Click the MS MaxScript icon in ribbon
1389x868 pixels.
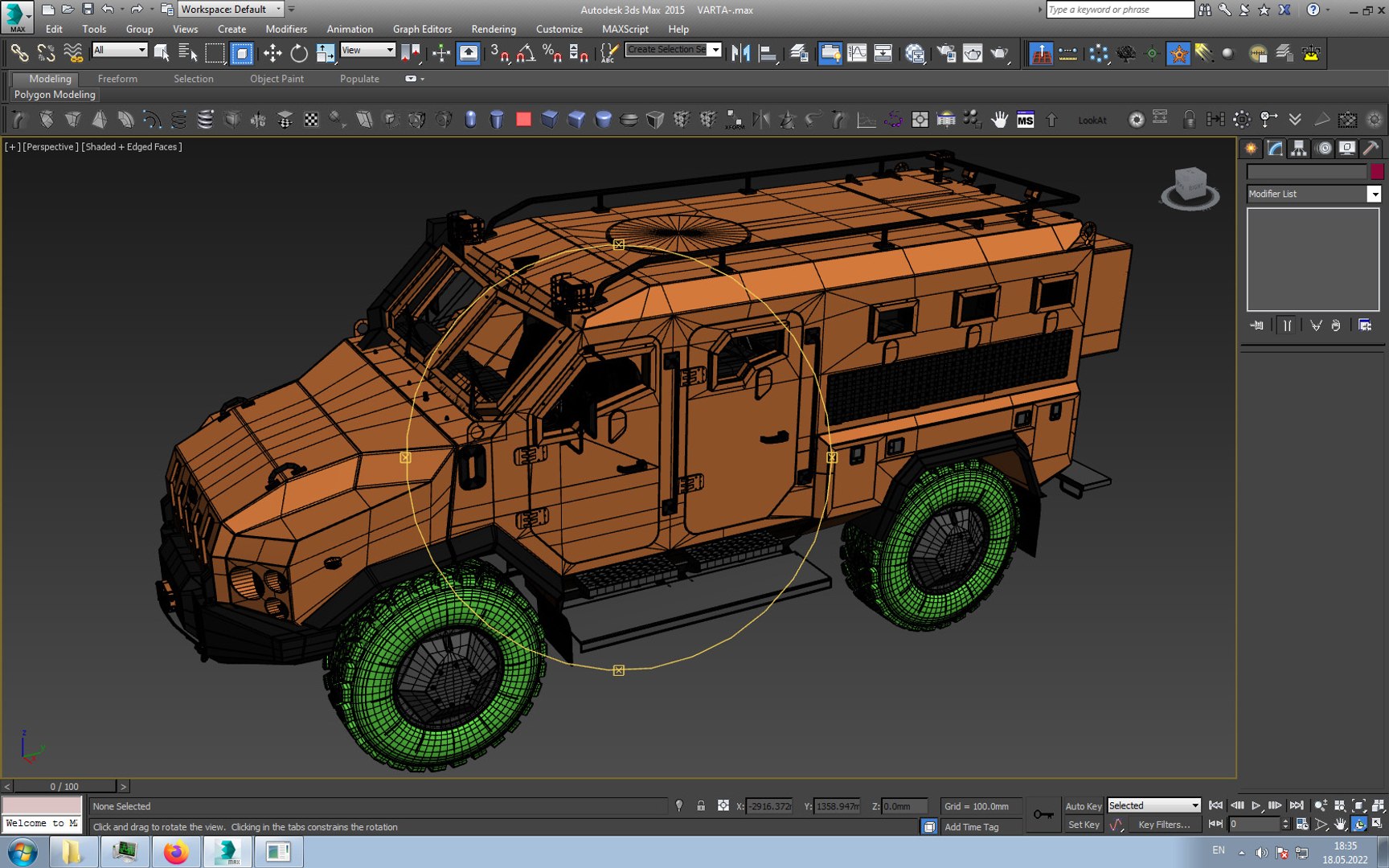tap(1025, 120)
